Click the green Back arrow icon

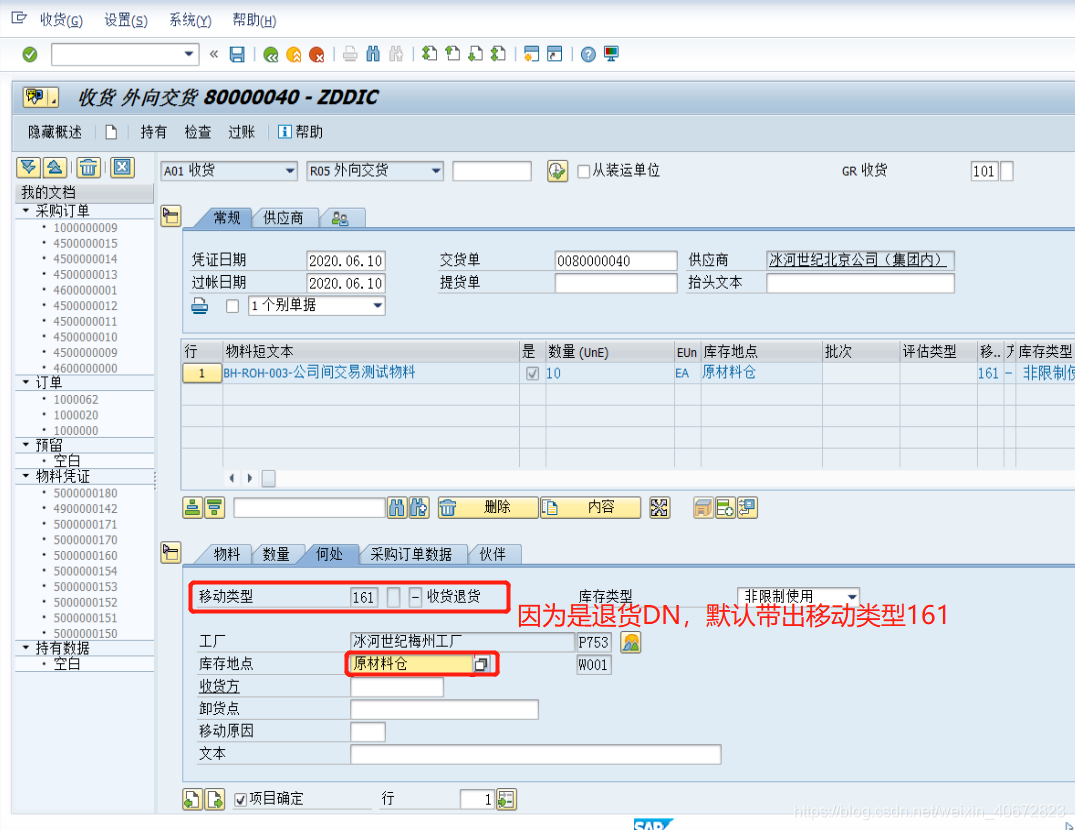pyautogui.click(x=271, y=54)
